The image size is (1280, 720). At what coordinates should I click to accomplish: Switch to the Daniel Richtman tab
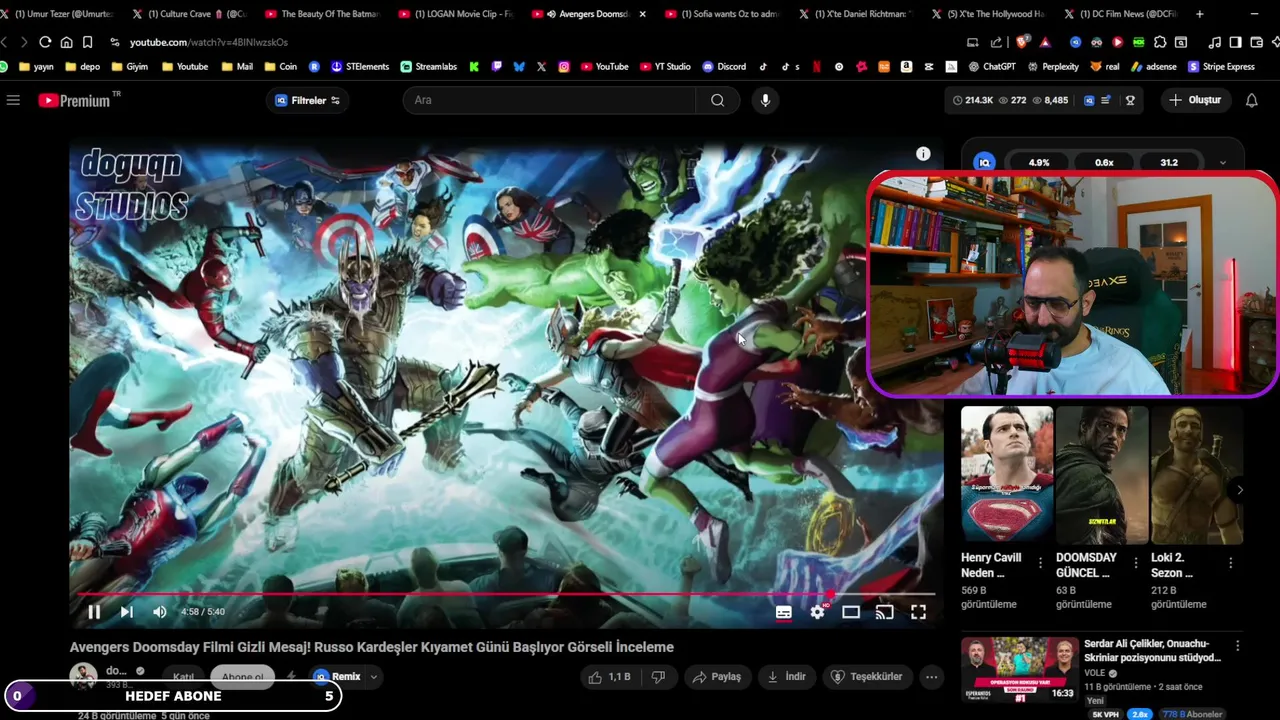[x=857, y=14]
